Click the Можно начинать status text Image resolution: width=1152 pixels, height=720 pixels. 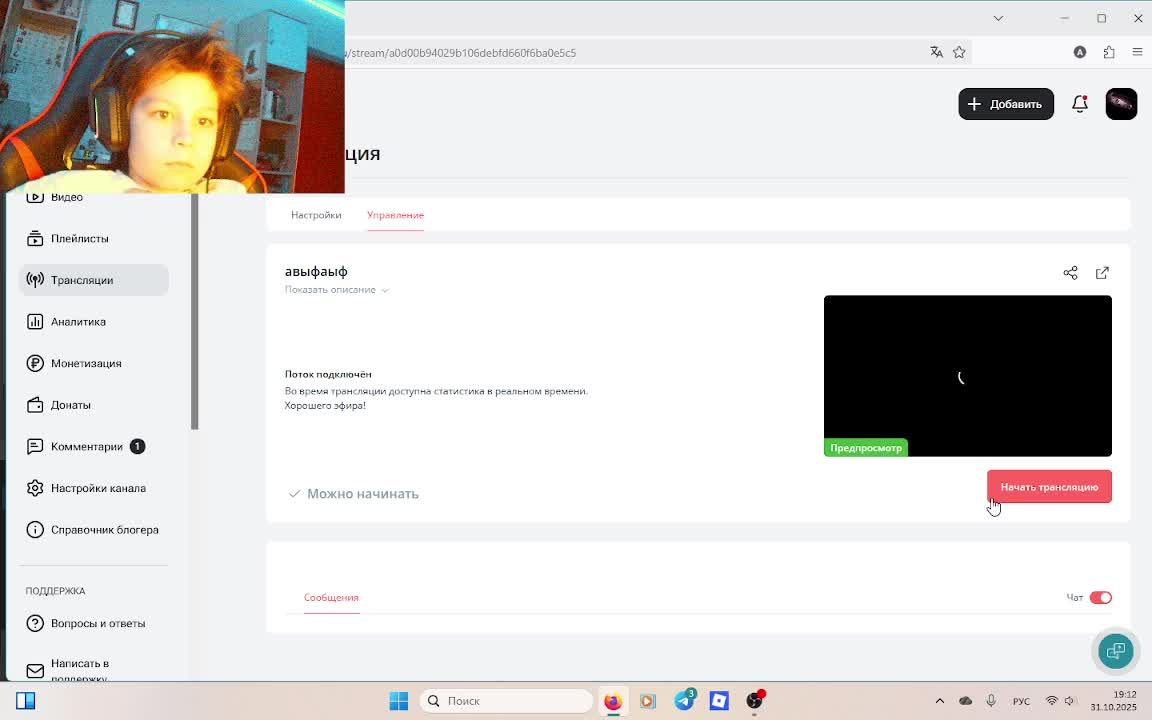[x=362, y=494]
